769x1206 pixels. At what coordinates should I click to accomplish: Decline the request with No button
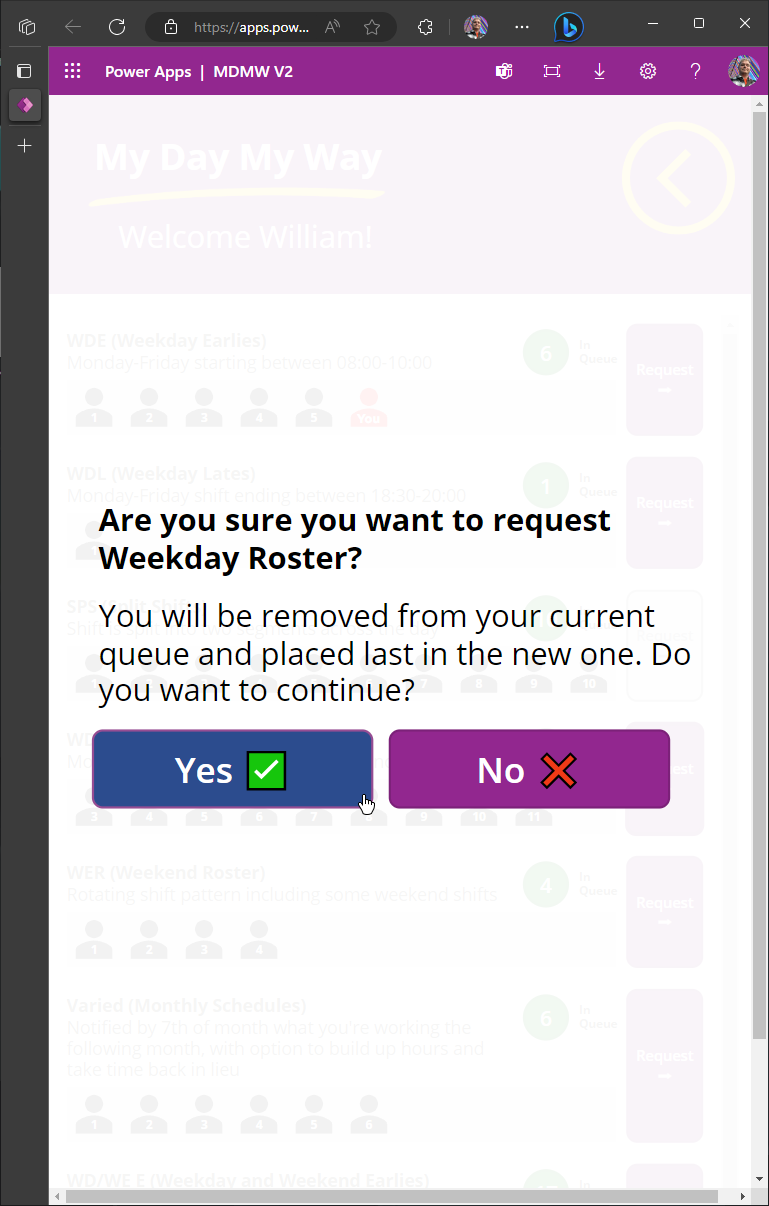click(x=529, y=769)
